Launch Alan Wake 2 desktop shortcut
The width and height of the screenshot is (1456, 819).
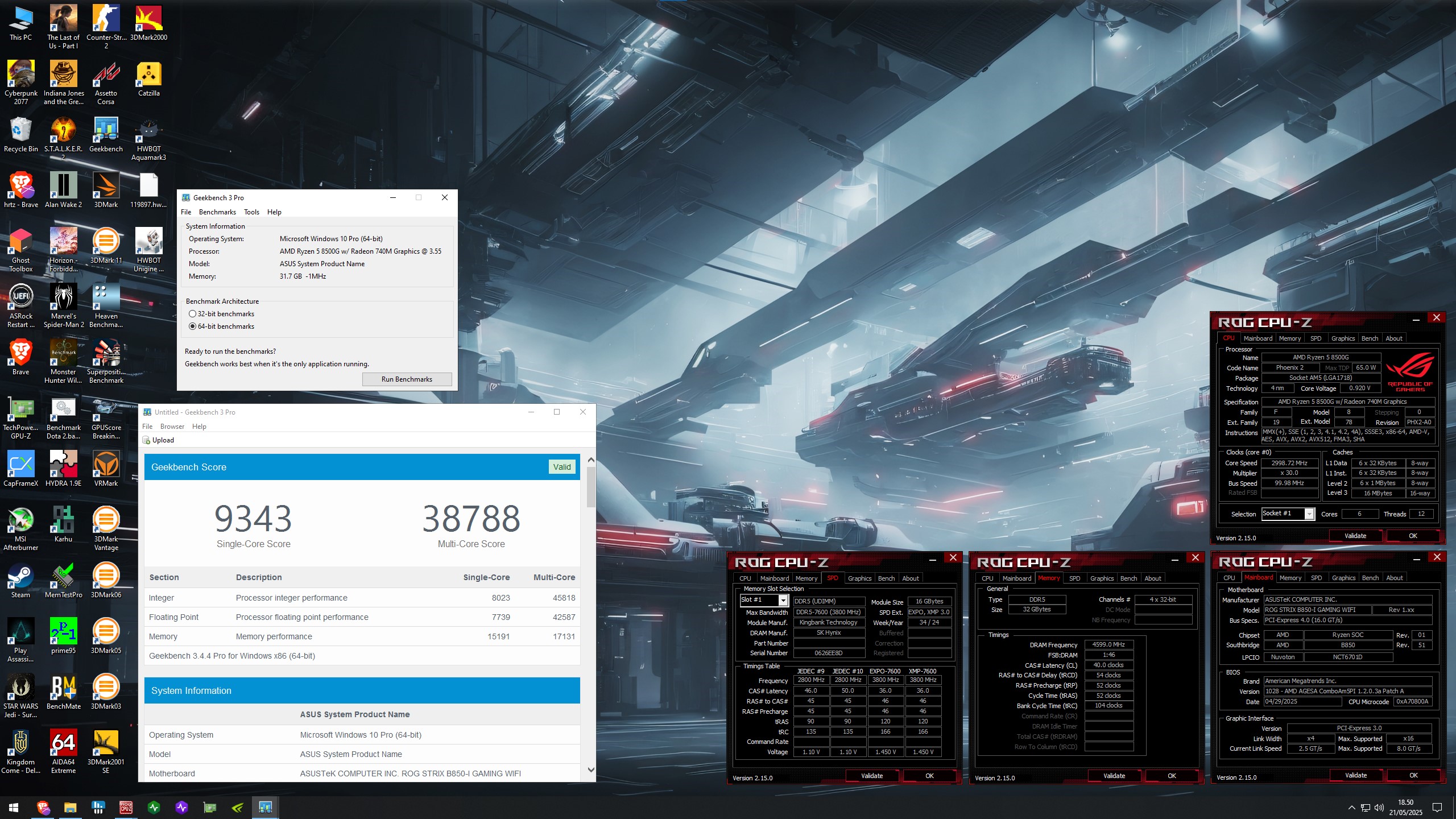coord(63,190)
